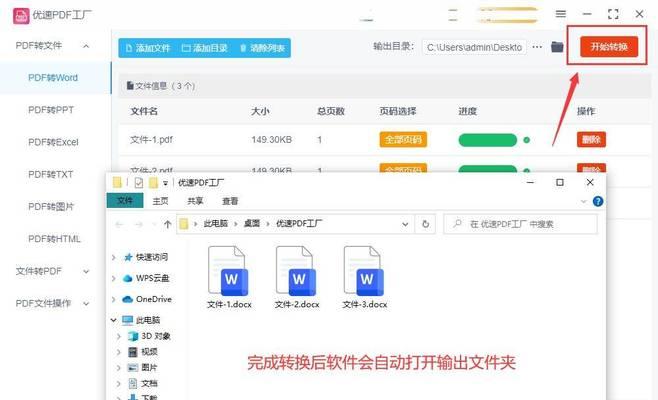Click the green status dot of 文件-1.pdf
The height and width of the screenshot is (400, 658).
tap(527, 140)
